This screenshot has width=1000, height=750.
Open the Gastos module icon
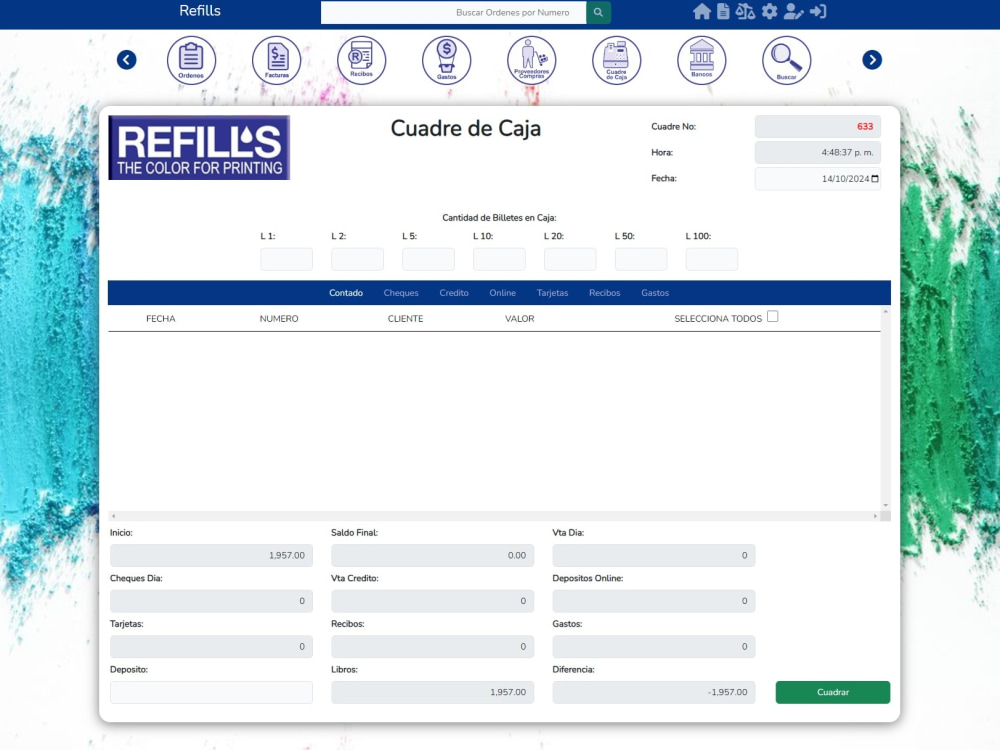pyautogui.click(x=446, y=60)
